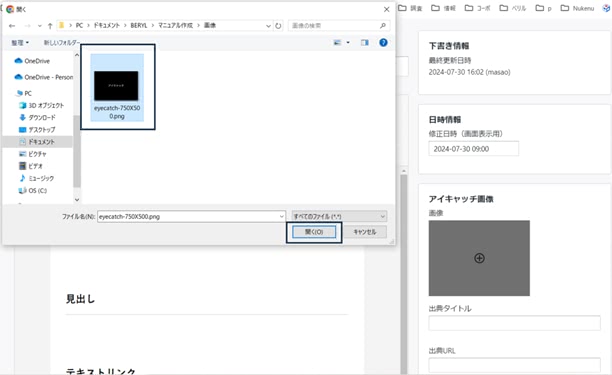Open the 情報 bookmark folder
Image resolution: width=612 pixels, height=375 pixels.
pos(443,8)
